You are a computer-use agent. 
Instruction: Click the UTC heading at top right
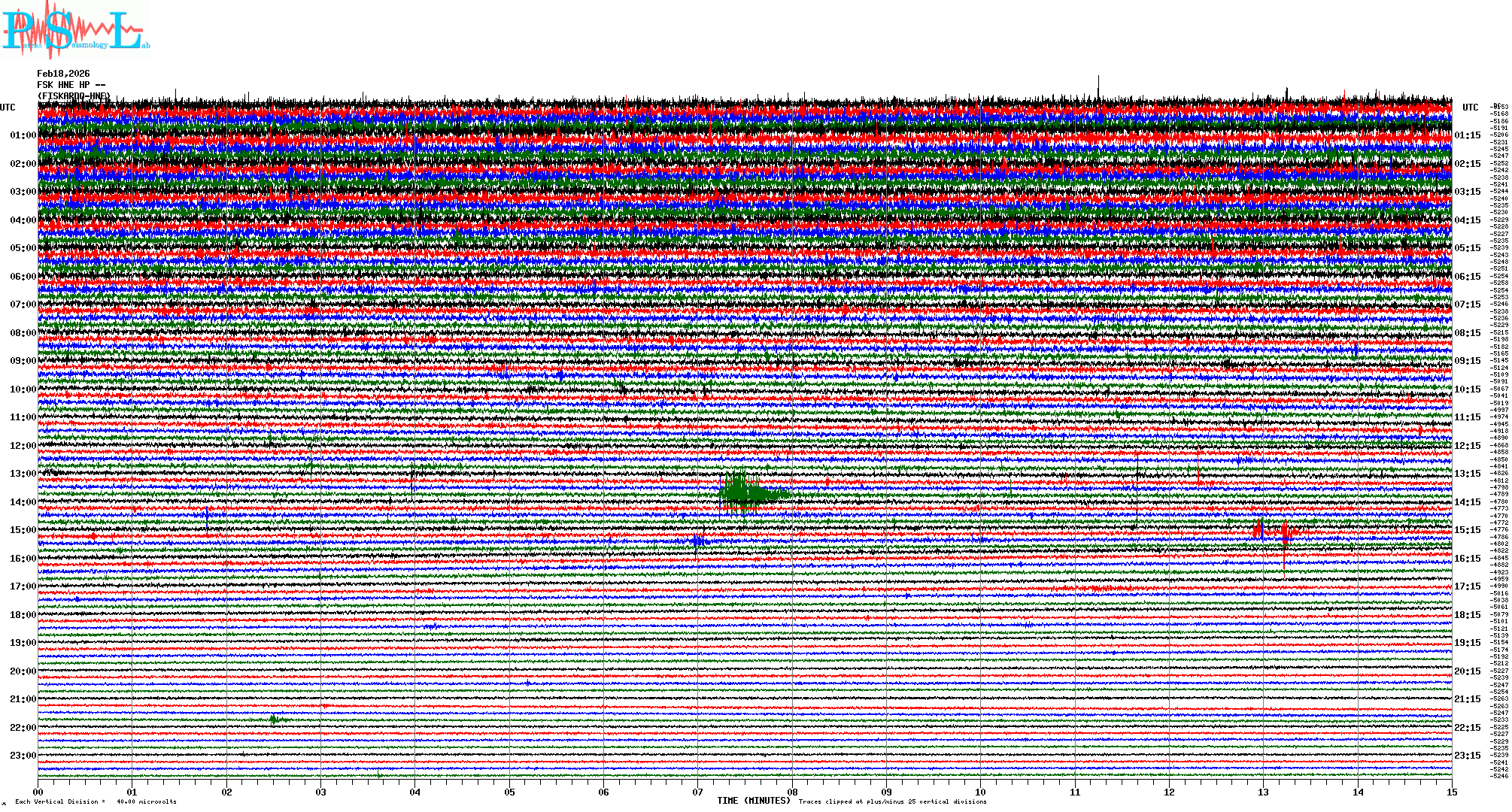[1470, 108]
